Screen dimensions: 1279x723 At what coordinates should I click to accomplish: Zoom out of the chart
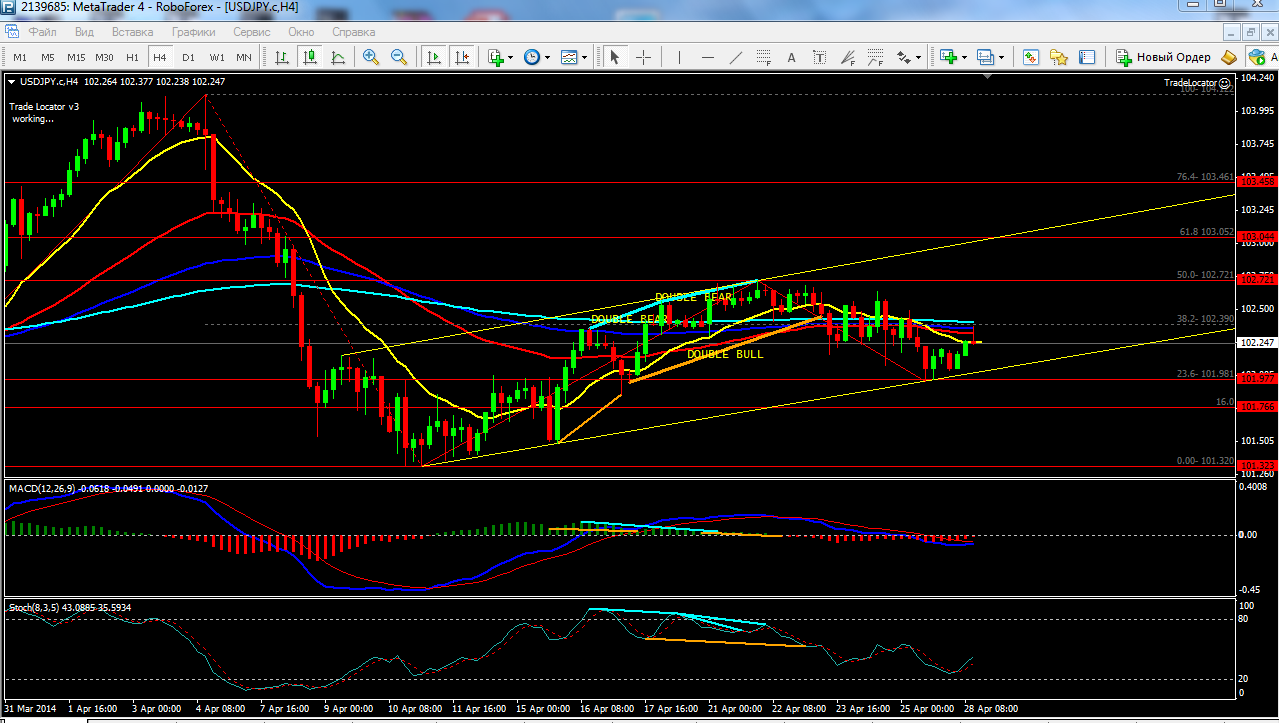[x=399, y=57]
